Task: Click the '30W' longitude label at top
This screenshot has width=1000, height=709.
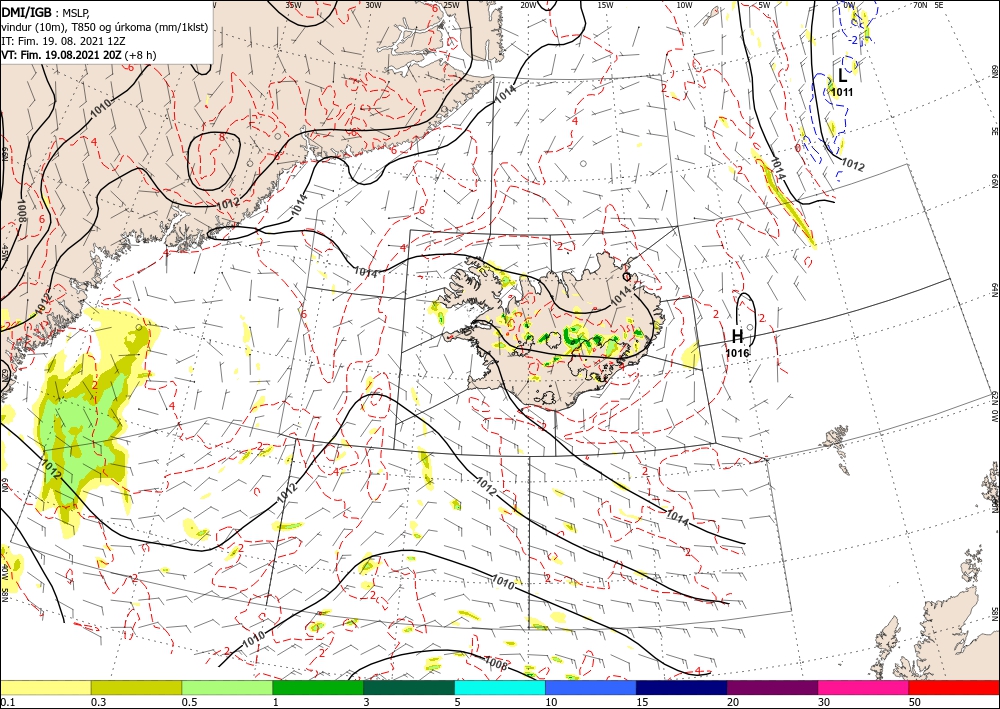Action: click(374, 5)
